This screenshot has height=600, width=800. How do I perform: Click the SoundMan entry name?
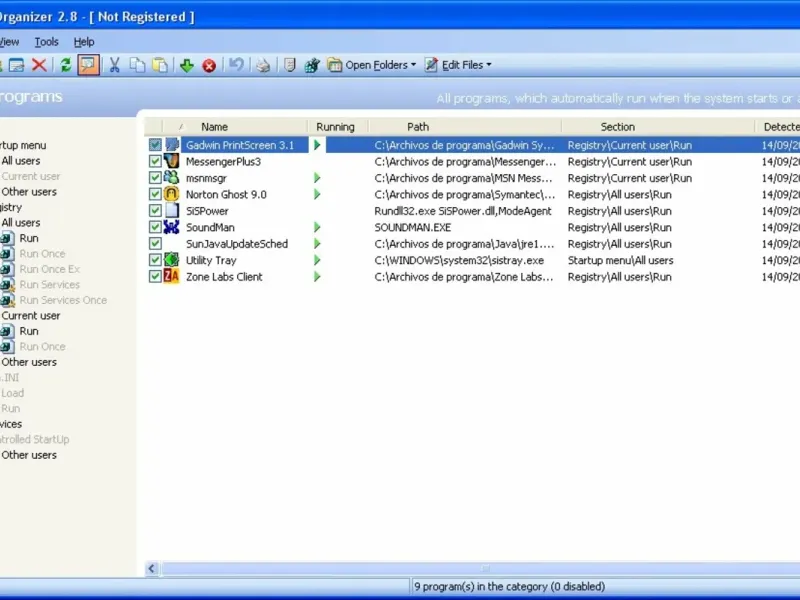pyautogui.click(x=210, y=228)
